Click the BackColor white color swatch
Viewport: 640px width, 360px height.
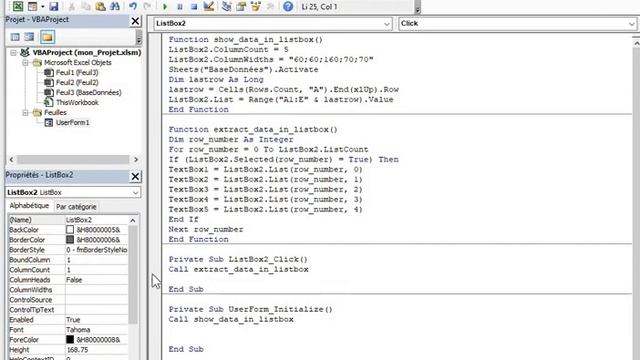(x=70, y=230)
